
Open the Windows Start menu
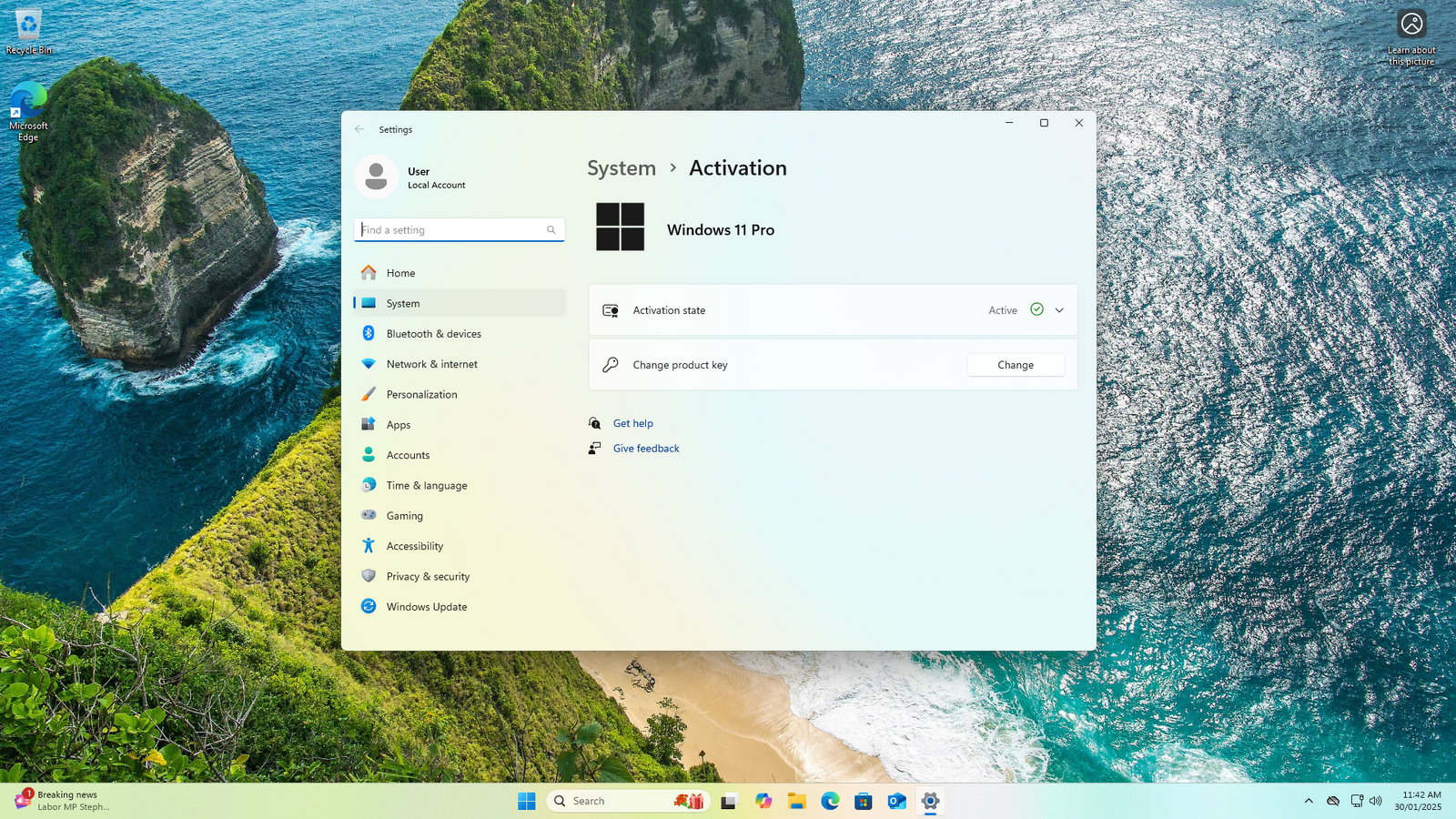pyautogui.click(x=527, y=801)
